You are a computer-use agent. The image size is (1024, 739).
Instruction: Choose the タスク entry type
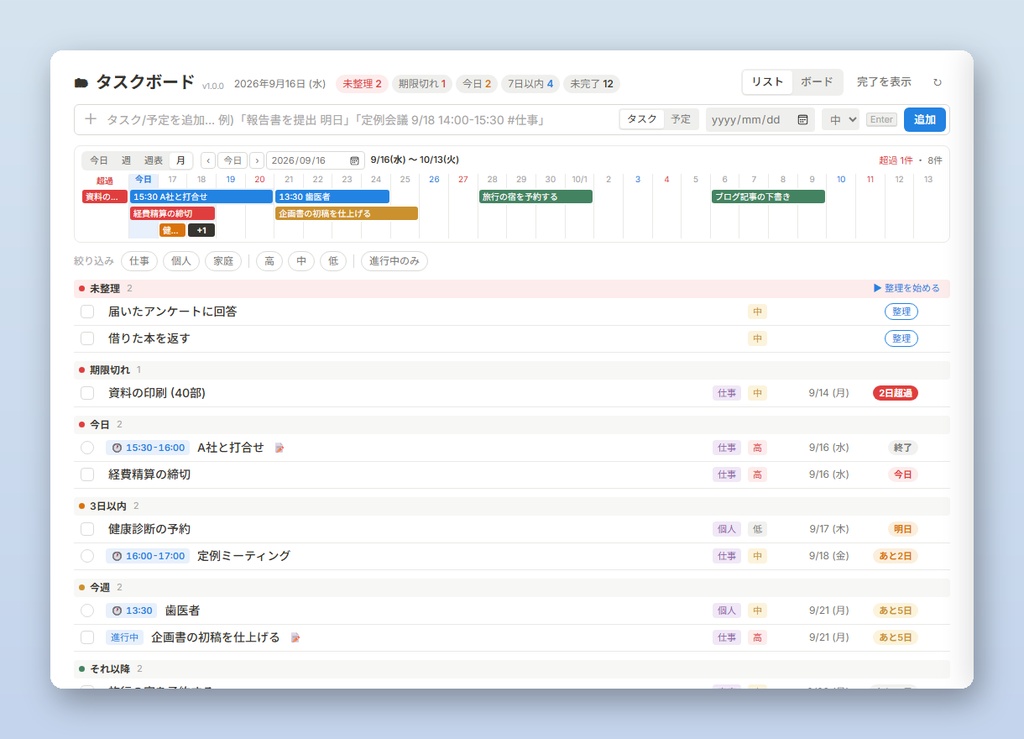[642, 119]
